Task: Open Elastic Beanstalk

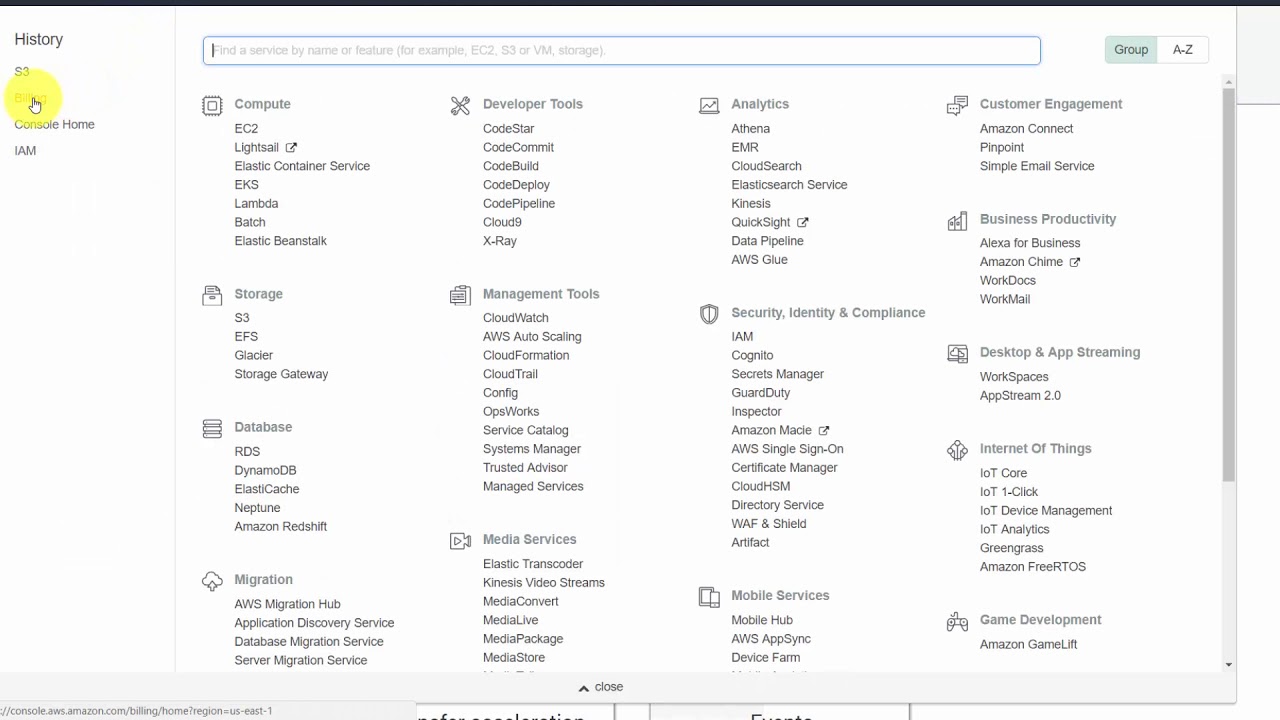Action: (x=280, y=241)
